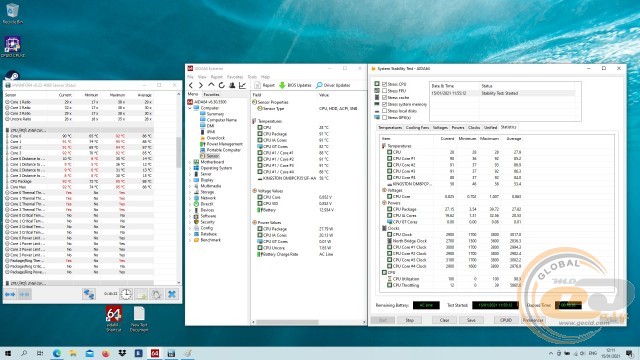
Task: Open the Help menu in AIDA64
Action: pyautogui.click(x=265, y=77)
